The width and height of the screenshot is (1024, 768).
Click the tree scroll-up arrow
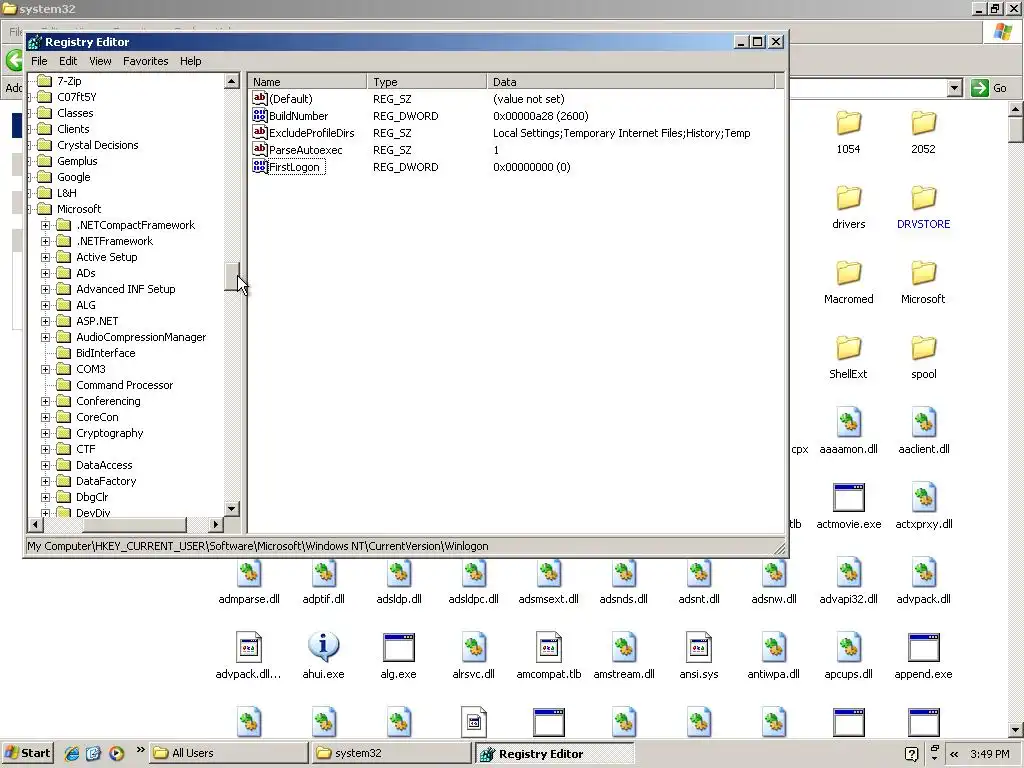pos(232,82)
